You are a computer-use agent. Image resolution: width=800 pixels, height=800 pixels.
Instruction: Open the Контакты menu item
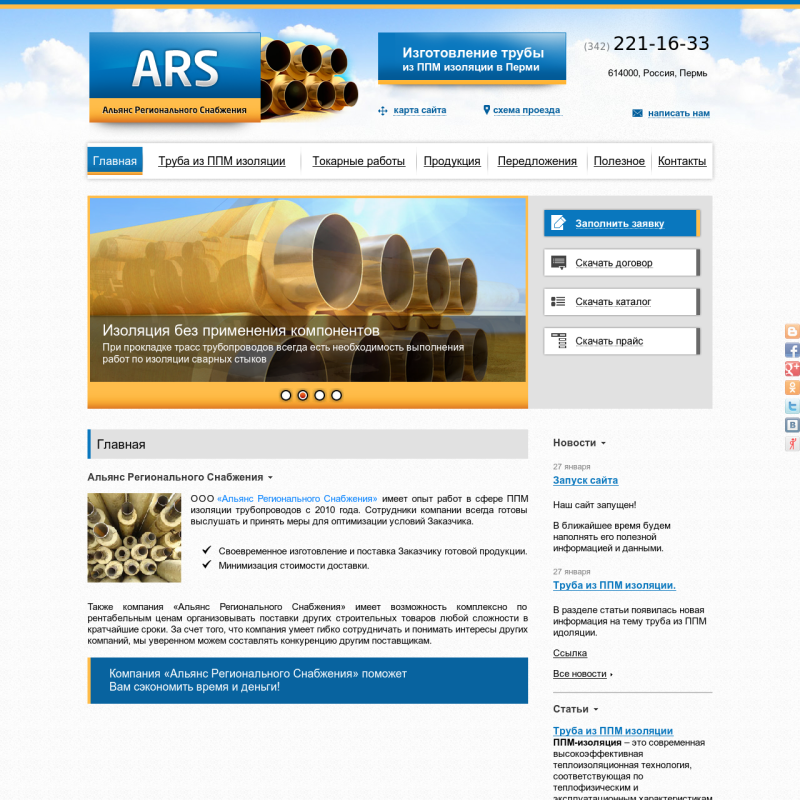tap(682, 161)
